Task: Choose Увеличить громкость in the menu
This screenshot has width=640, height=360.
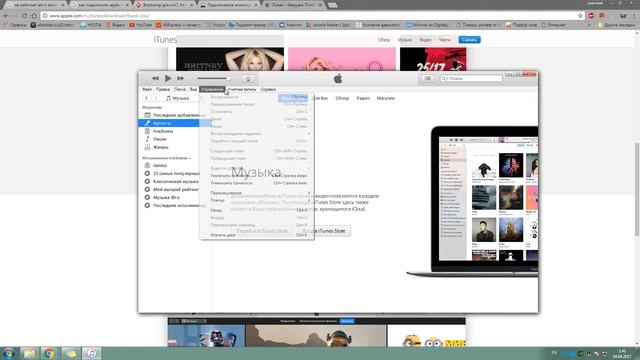Action: [x=257, y=176]
